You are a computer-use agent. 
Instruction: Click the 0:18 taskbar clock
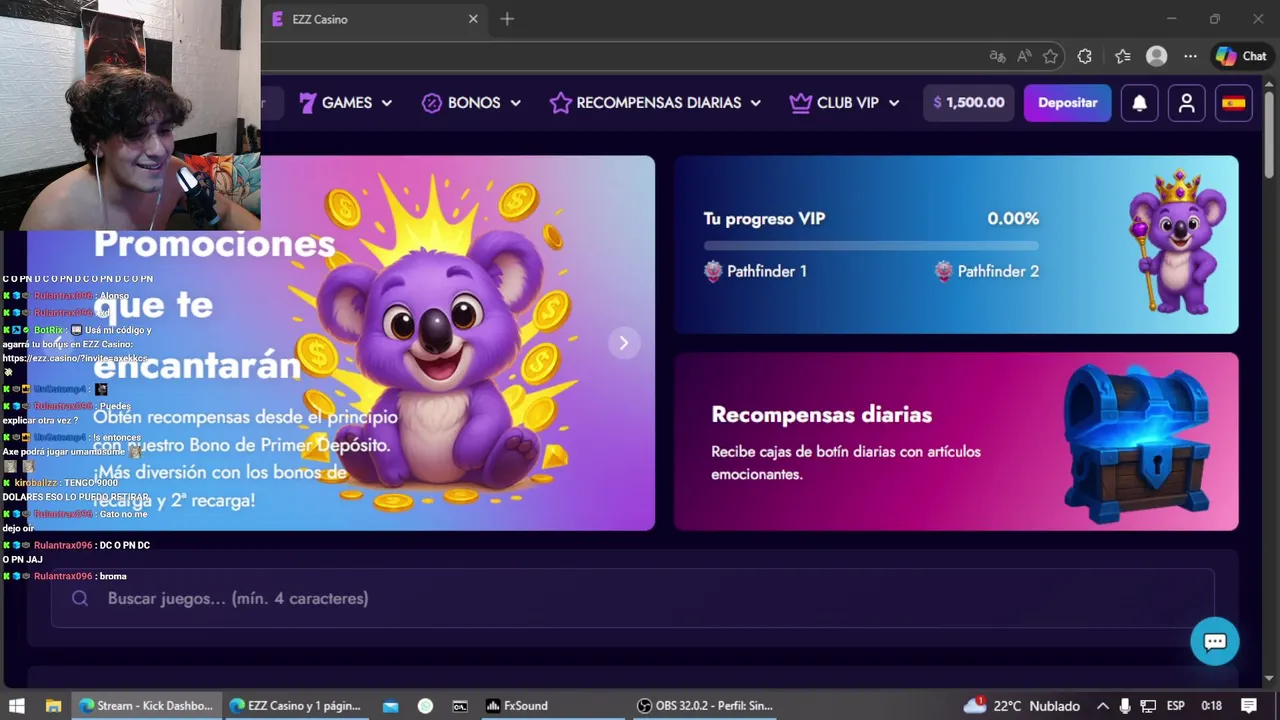click(1211, 705)
